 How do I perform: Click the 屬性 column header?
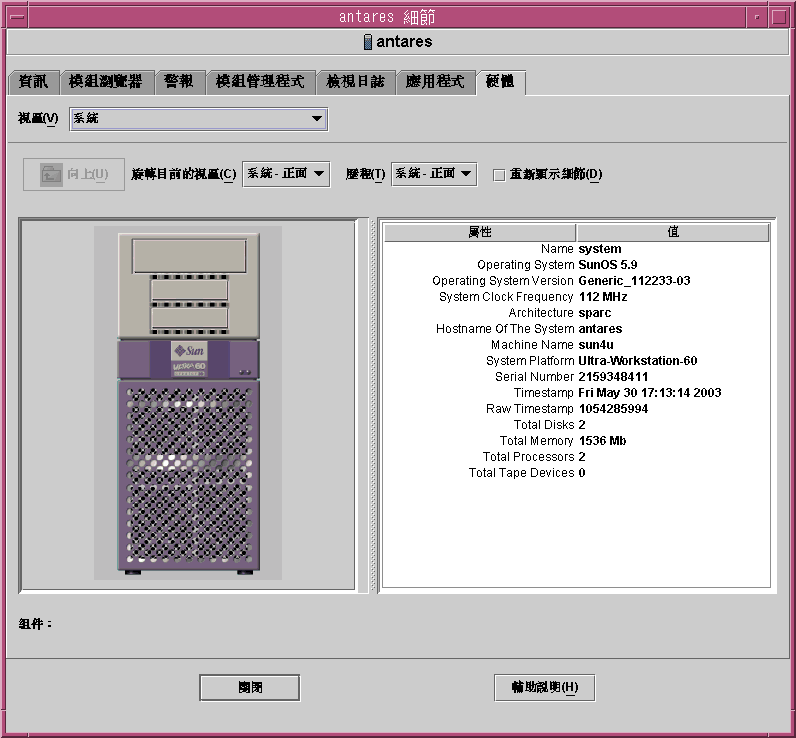pyautogui.click(x=480, y=232)
